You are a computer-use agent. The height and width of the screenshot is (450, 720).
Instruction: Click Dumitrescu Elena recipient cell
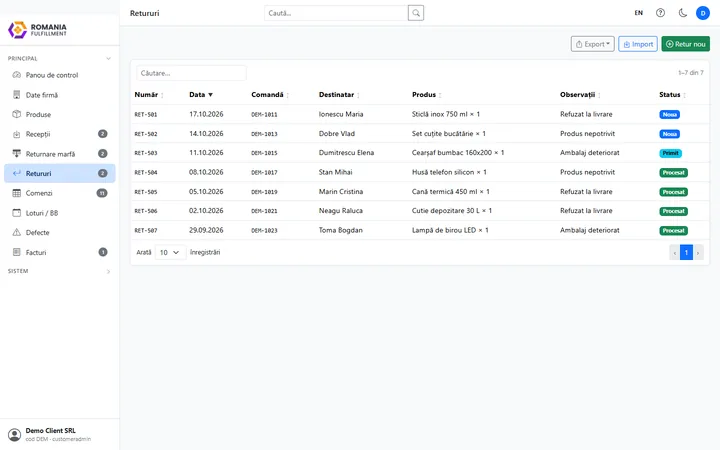tap(346, 152)
